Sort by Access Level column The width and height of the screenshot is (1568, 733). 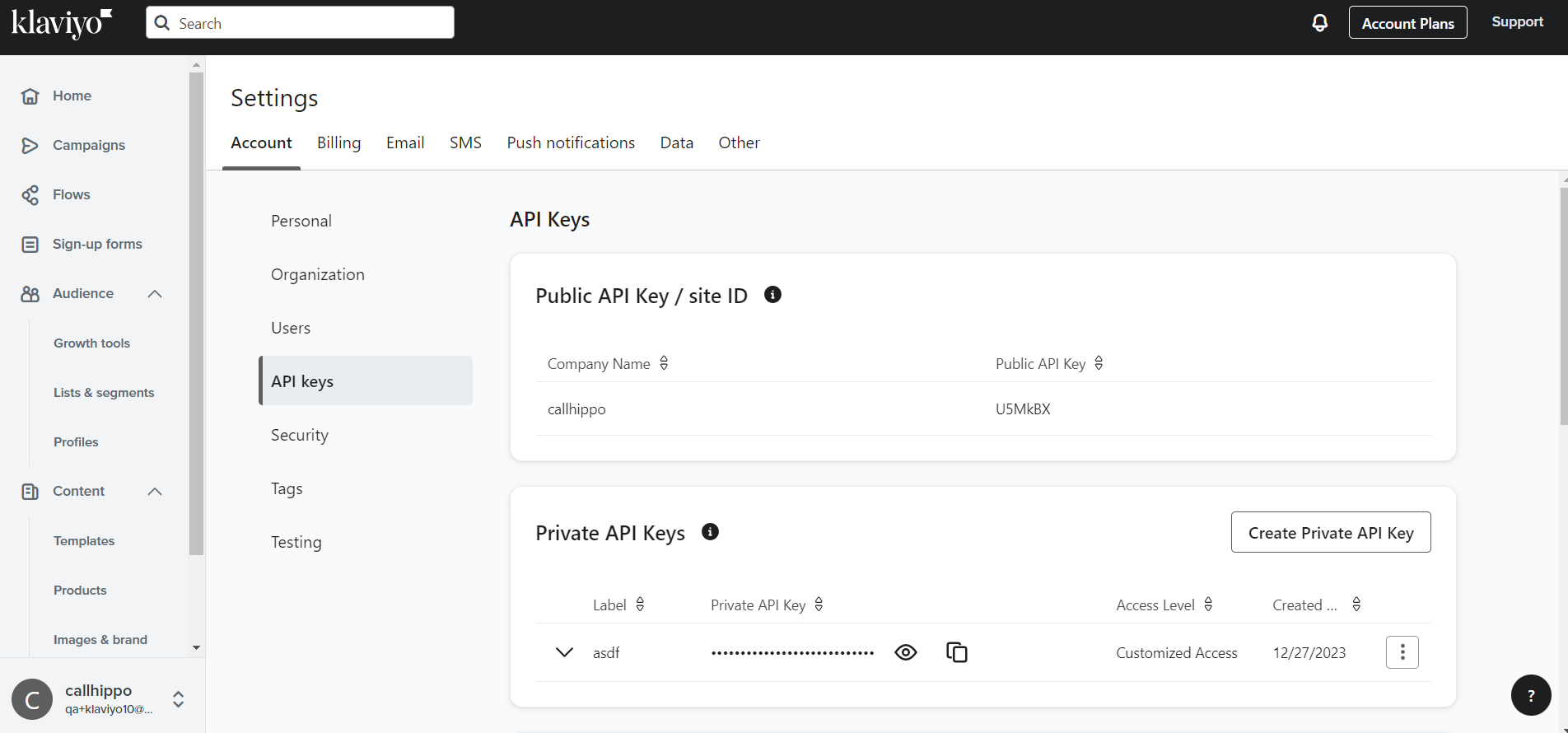(x=1208, y=605)
